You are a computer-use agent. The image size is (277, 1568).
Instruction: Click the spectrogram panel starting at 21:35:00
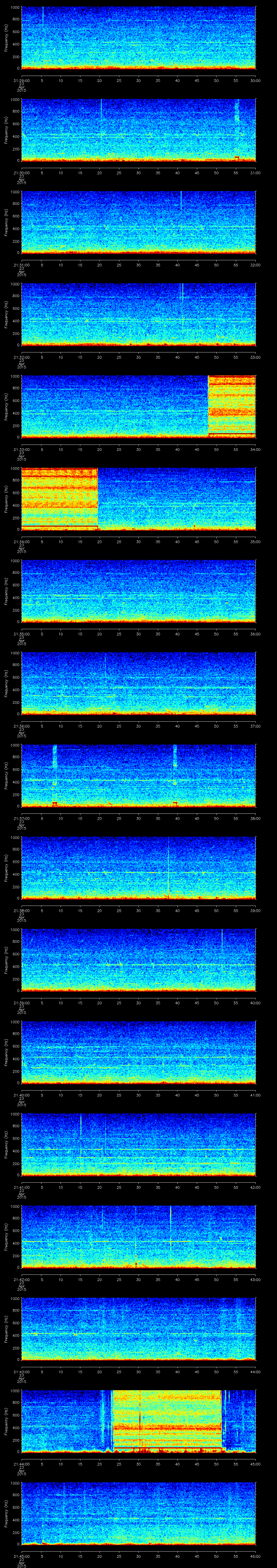(138, 591)
